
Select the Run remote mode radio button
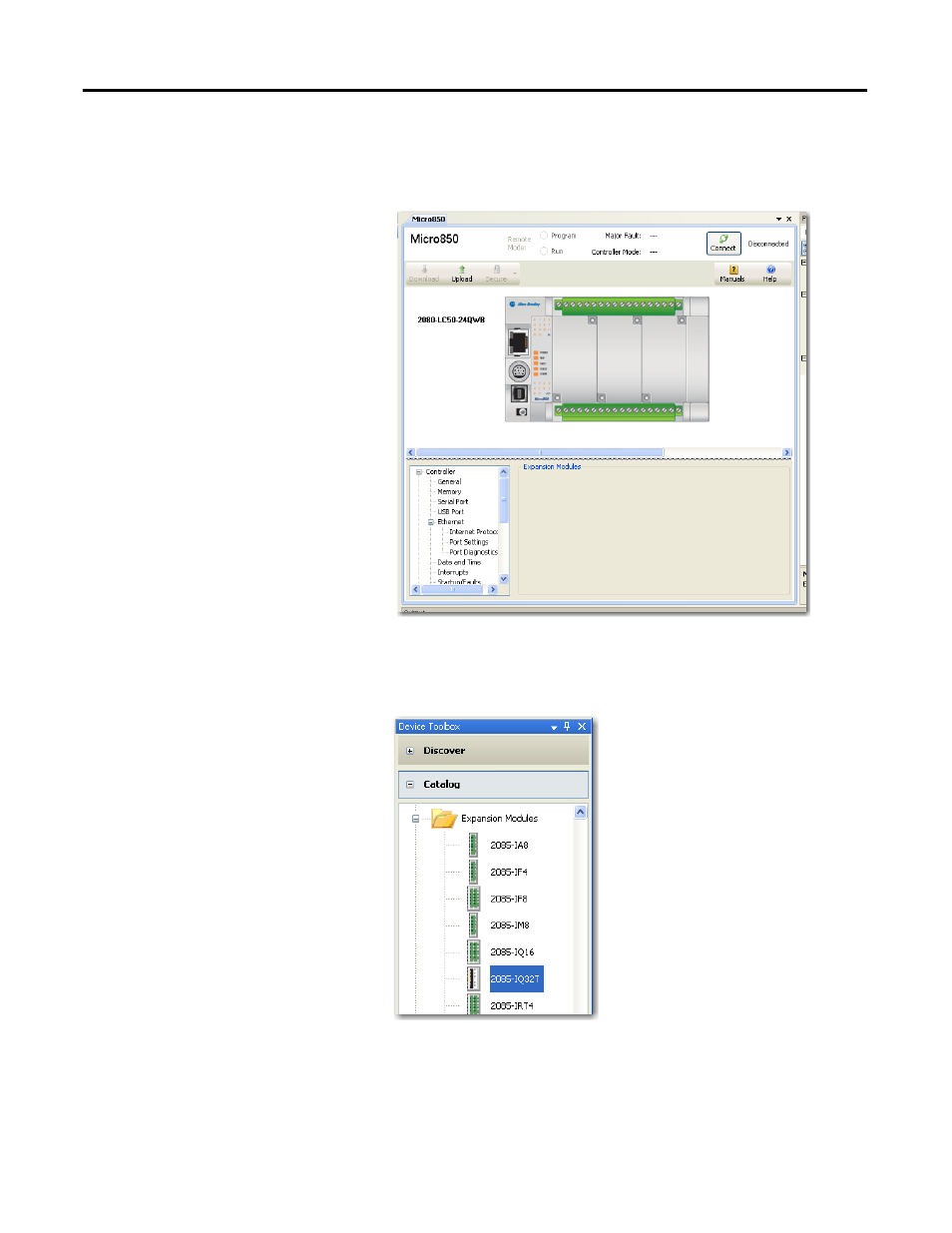pyautogui.click(x=544, y=252)
